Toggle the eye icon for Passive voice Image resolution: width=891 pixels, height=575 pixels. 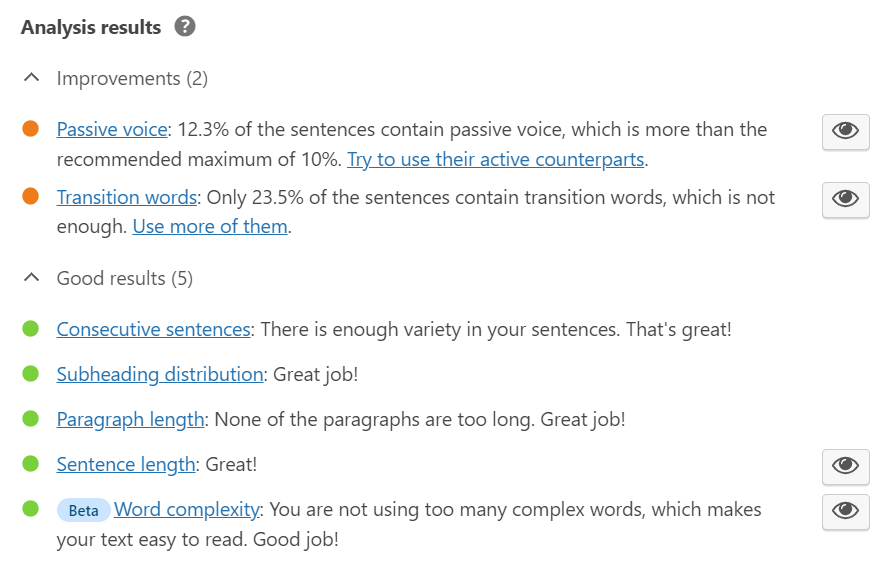tap(845, 131)
